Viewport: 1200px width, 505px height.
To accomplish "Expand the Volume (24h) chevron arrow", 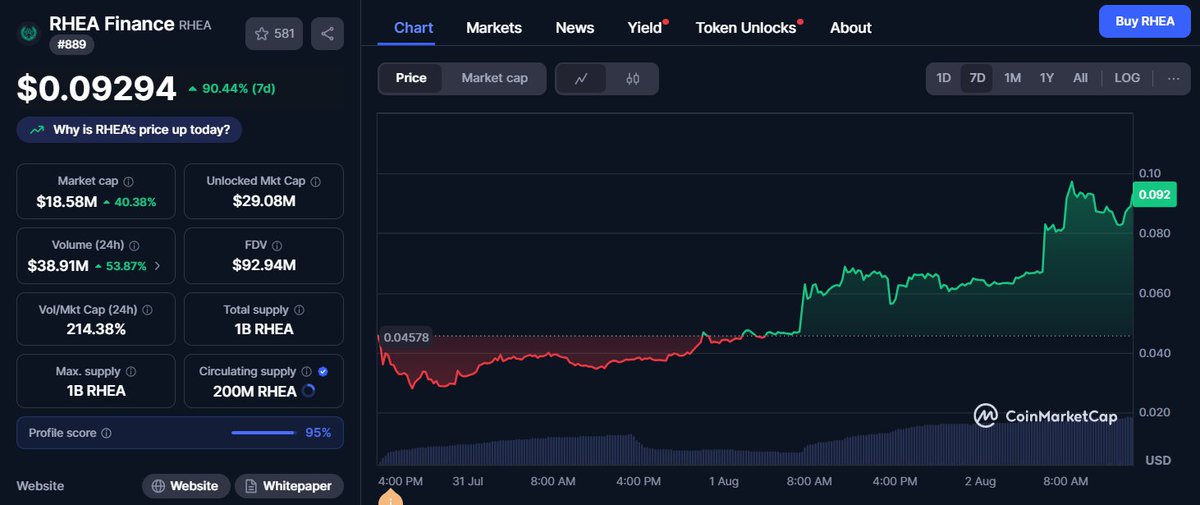I will click(156, 266).
